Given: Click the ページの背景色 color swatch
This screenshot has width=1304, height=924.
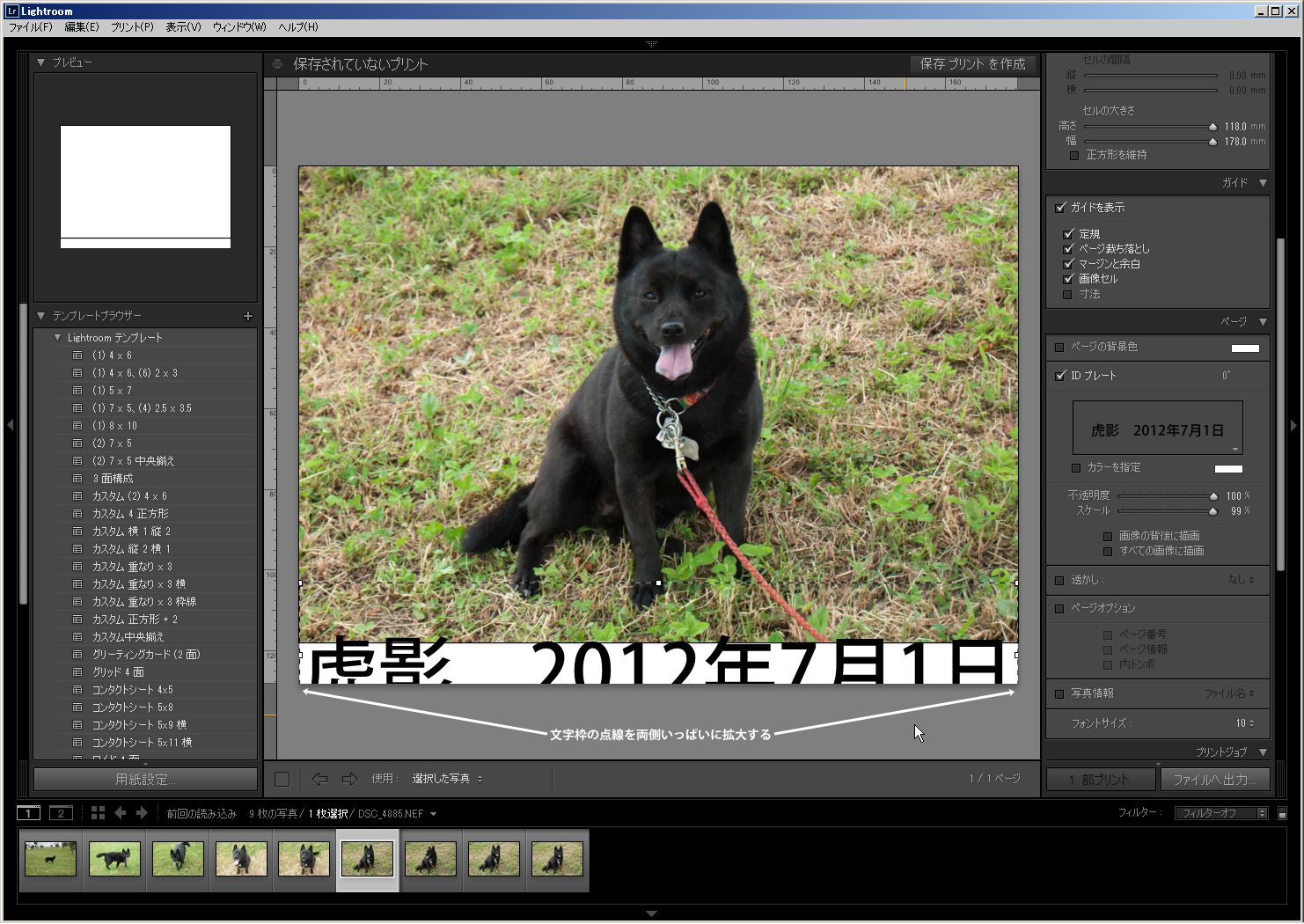Looking at the screenshot, I should click(1244, 348).
